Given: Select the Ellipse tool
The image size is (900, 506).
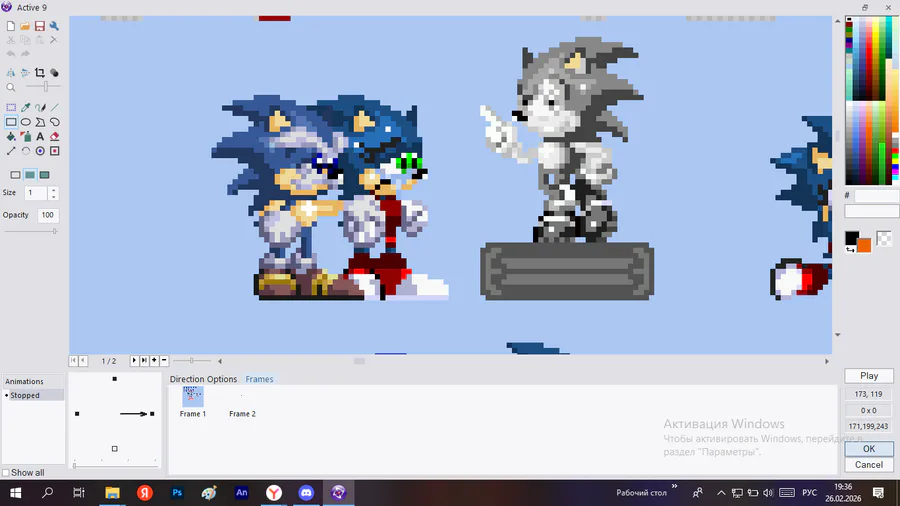Looking at the screenshot, I should coord(25,122).
